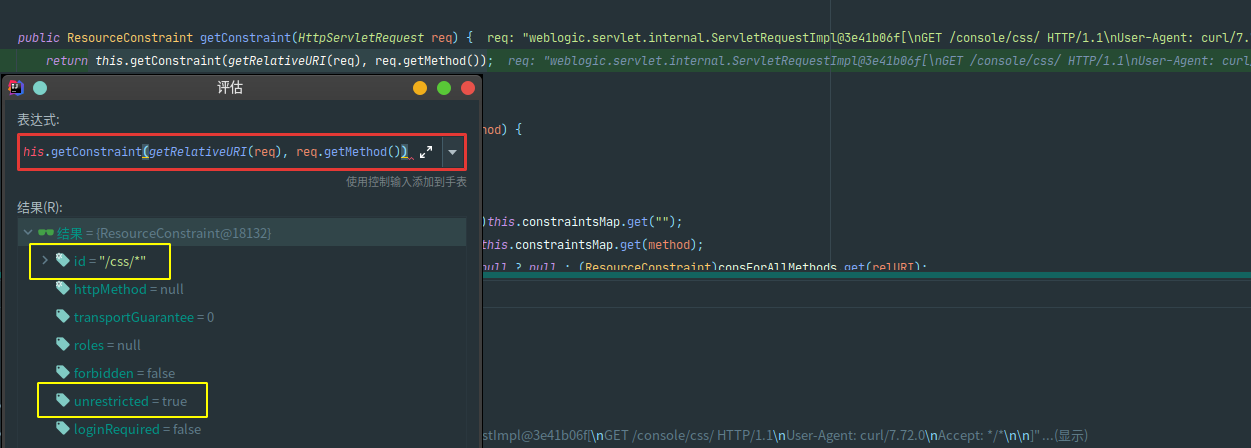Click the tag icon beside roles
The image size is (1251, 448).
pyautogui.click(x=63, y=345)
